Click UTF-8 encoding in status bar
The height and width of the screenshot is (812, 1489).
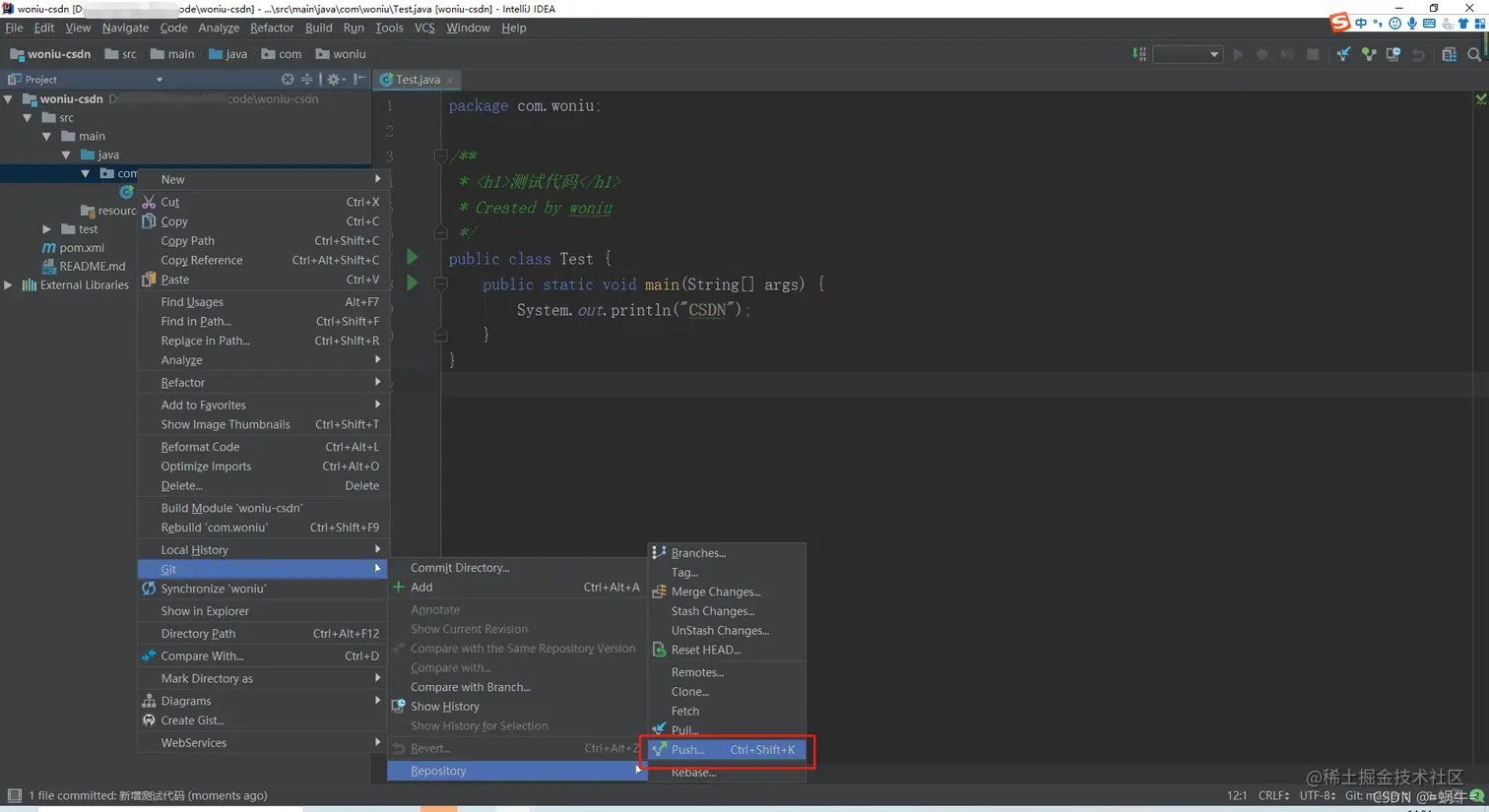1318,795
